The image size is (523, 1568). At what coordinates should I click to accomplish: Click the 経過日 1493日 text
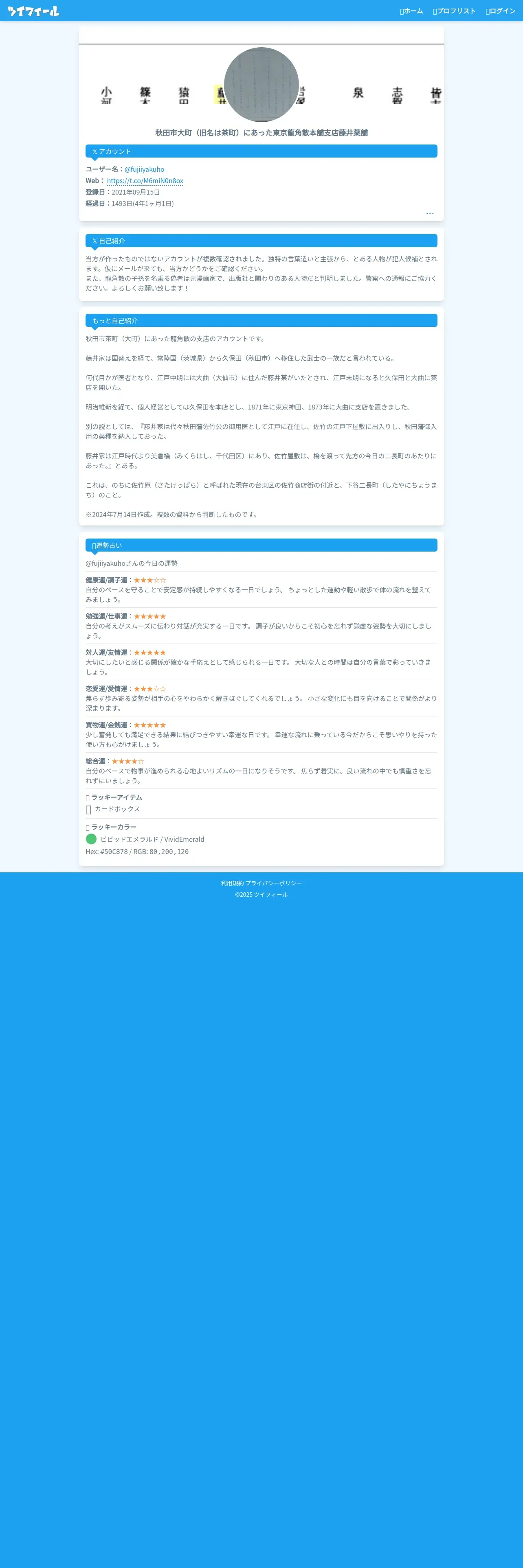pos(130,203)
